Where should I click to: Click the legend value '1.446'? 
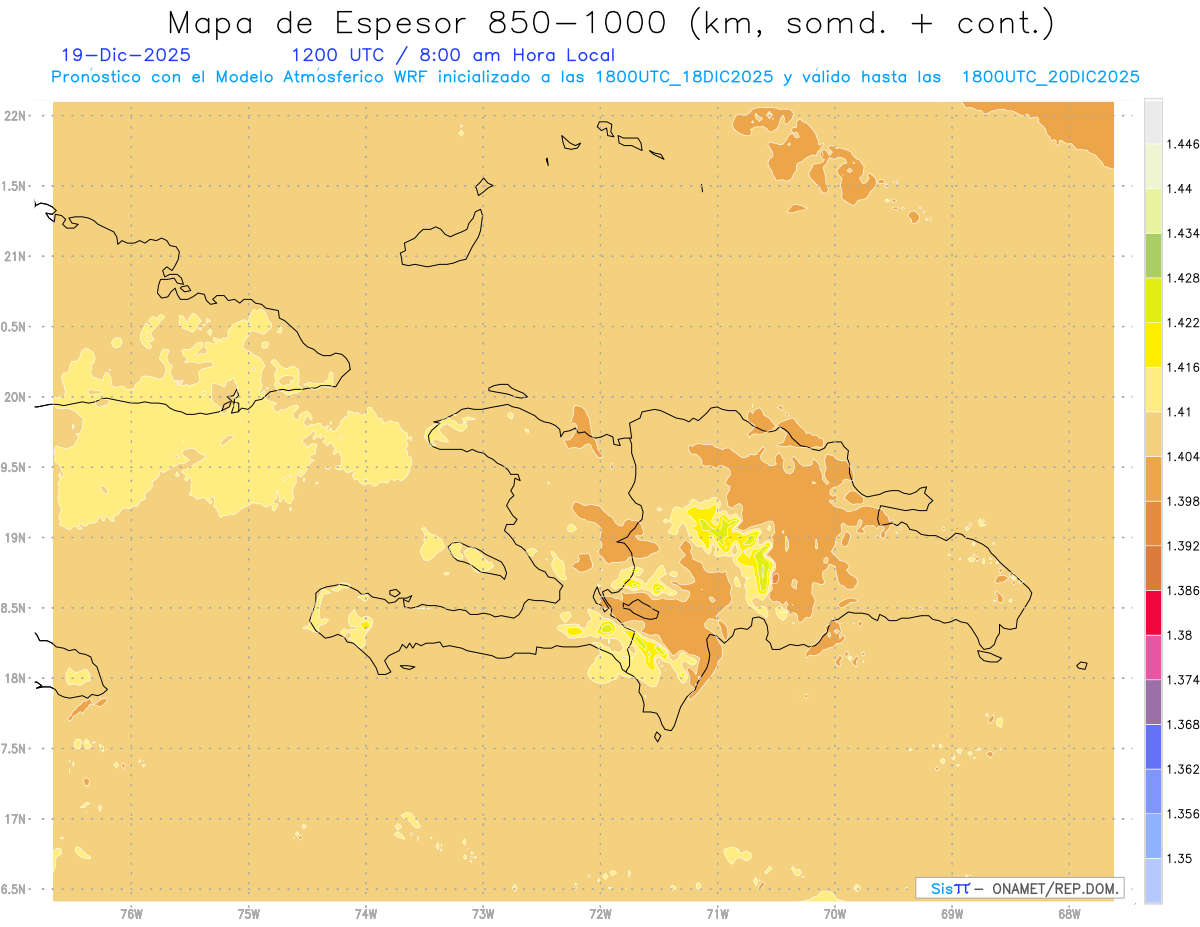(1182, 144)
